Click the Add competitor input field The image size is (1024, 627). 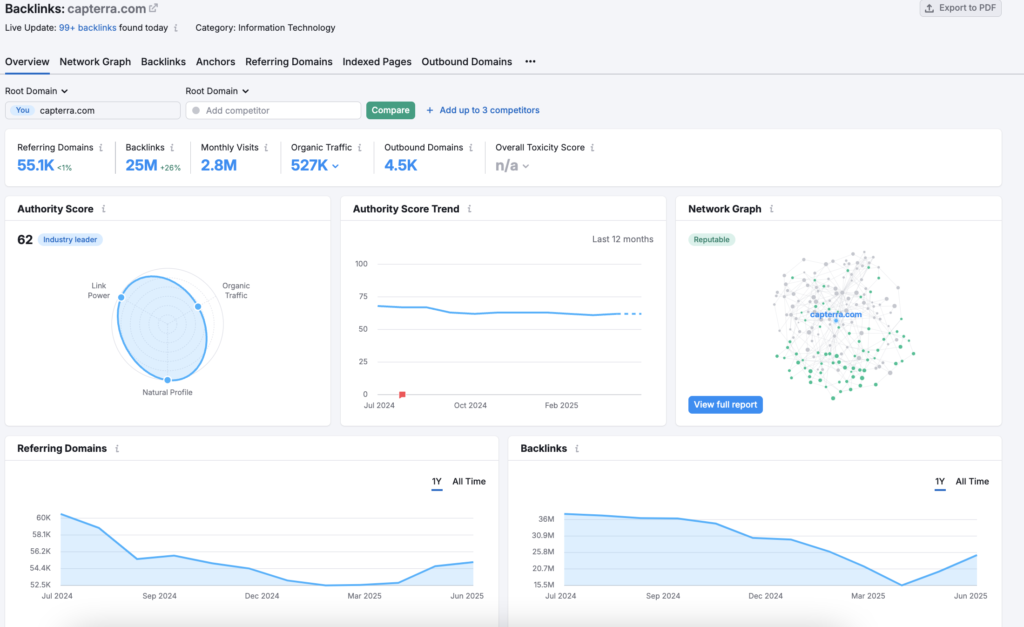point(273,110)
